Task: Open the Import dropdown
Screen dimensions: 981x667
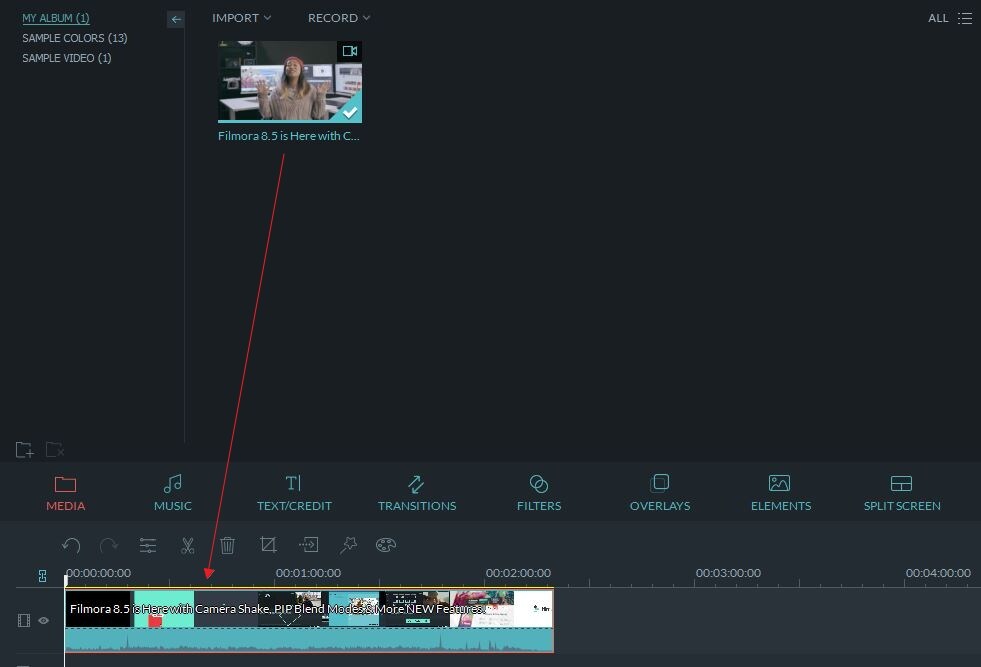Action: [241, 18]
